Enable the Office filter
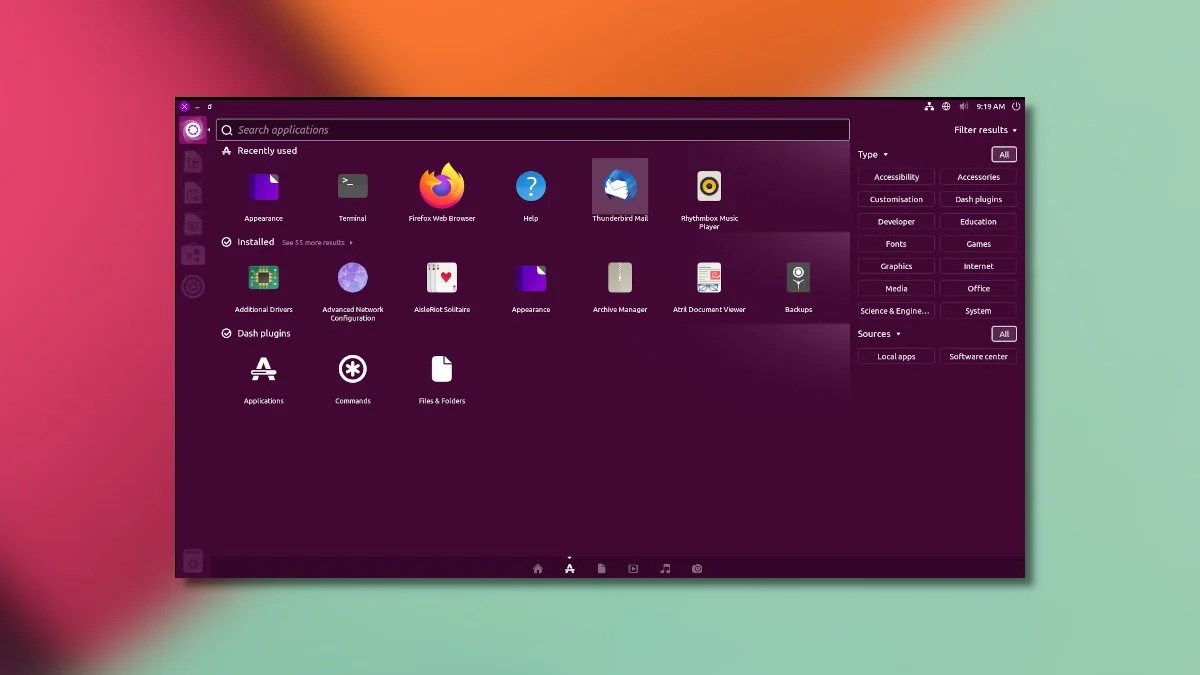Image resolution: width=1200 pixels, height=675 pixels. pyautogui.click(x=977, y=288)
